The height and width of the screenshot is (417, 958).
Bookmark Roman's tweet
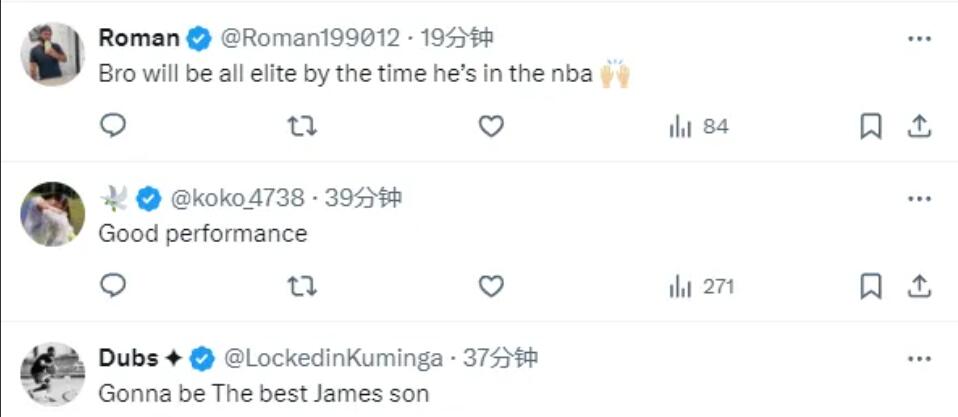coord(871,126)
